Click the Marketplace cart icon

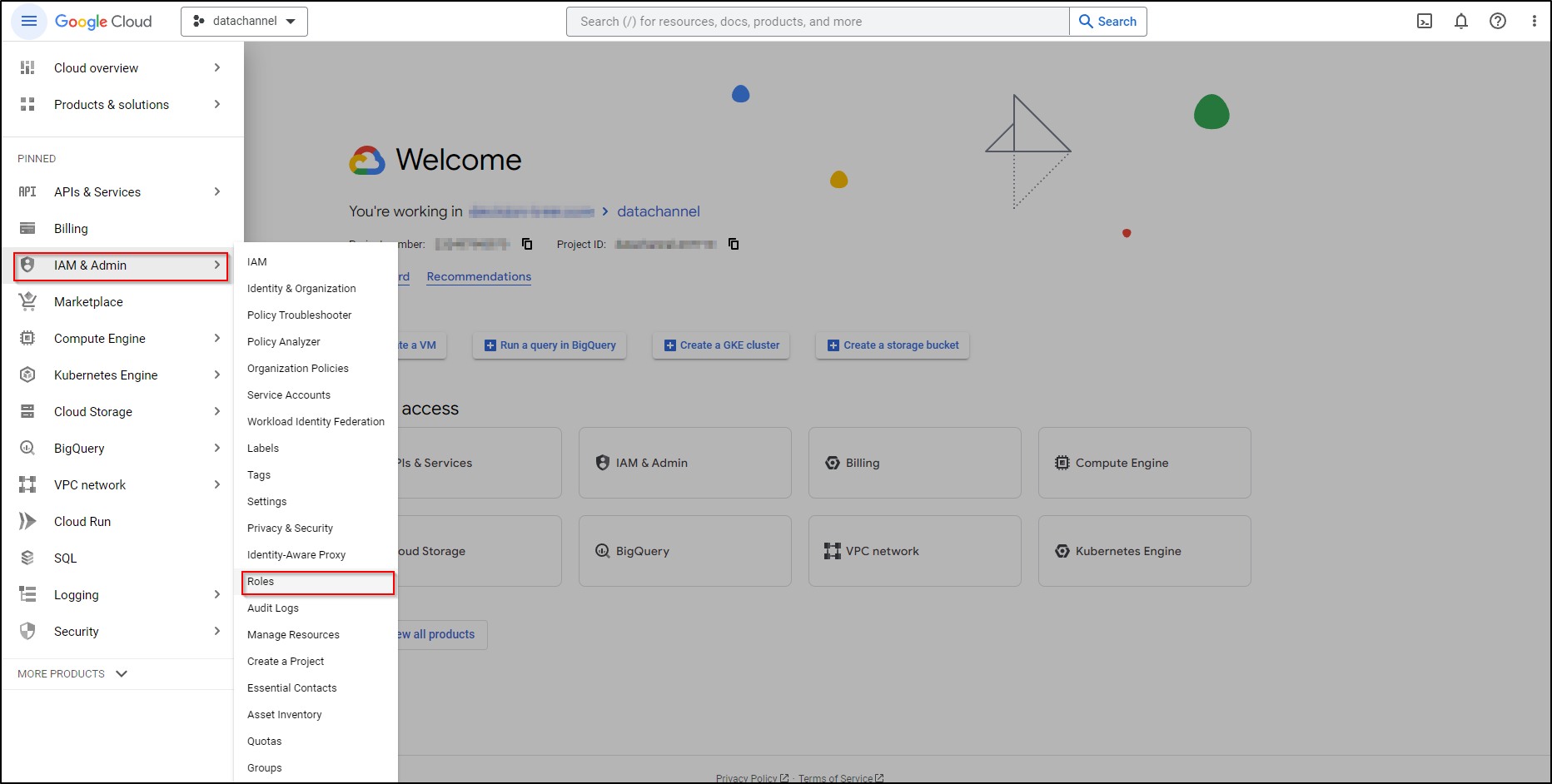(27, 301)
